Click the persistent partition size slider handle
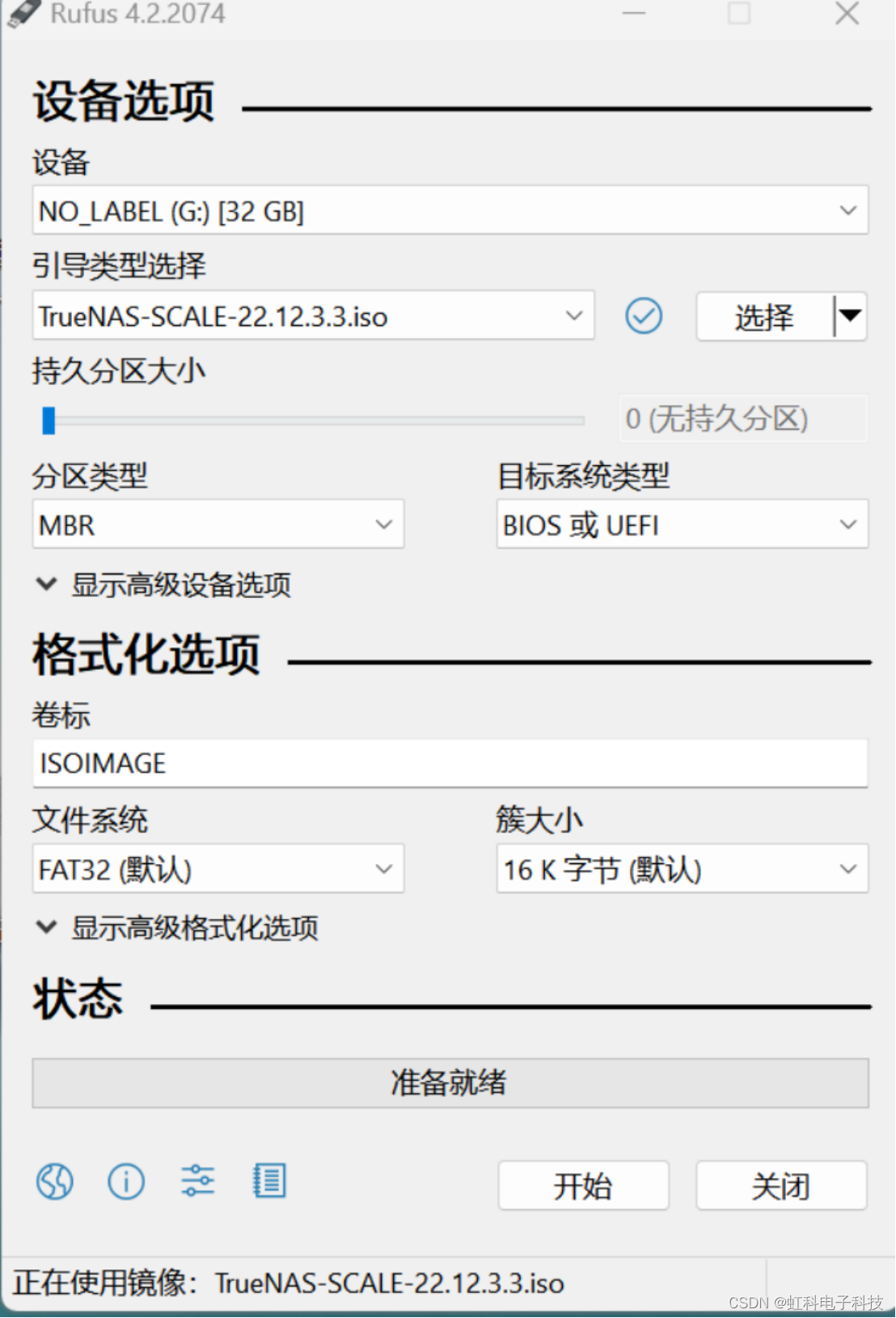Screen dimensions: 896x1318 tap(49, 421)
